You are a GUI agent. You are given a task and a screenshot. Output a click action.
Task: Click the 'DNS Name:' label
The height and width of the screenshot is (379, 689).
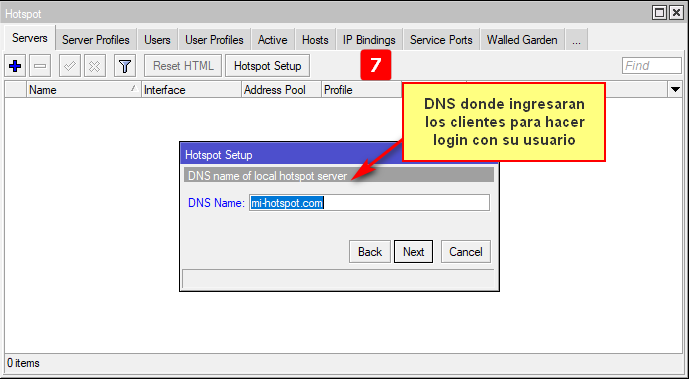(x=216, y=203)
